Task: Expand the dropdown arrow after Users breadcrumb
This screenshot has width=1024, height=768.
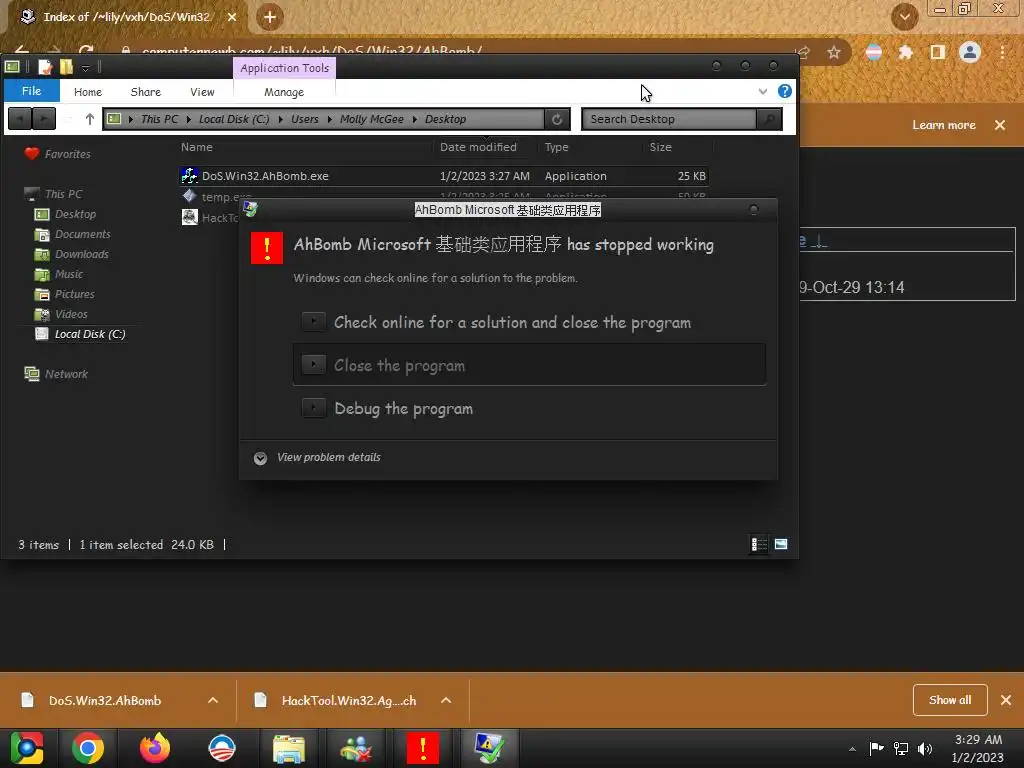Action: point(329,119)
